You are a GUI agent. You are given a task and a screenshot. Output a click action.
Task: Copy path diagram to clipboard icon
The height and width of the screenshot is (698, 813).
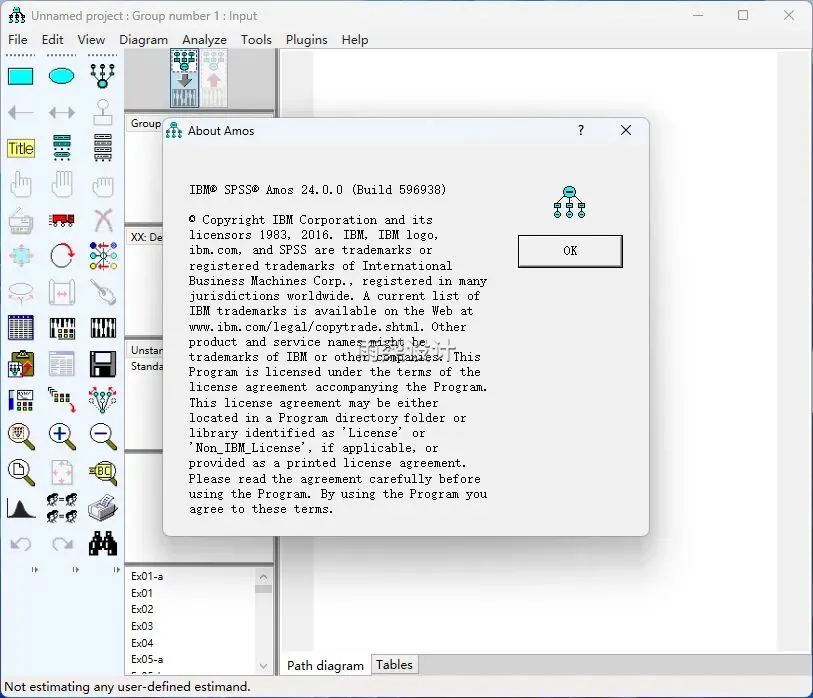click(x=21, y=364)
